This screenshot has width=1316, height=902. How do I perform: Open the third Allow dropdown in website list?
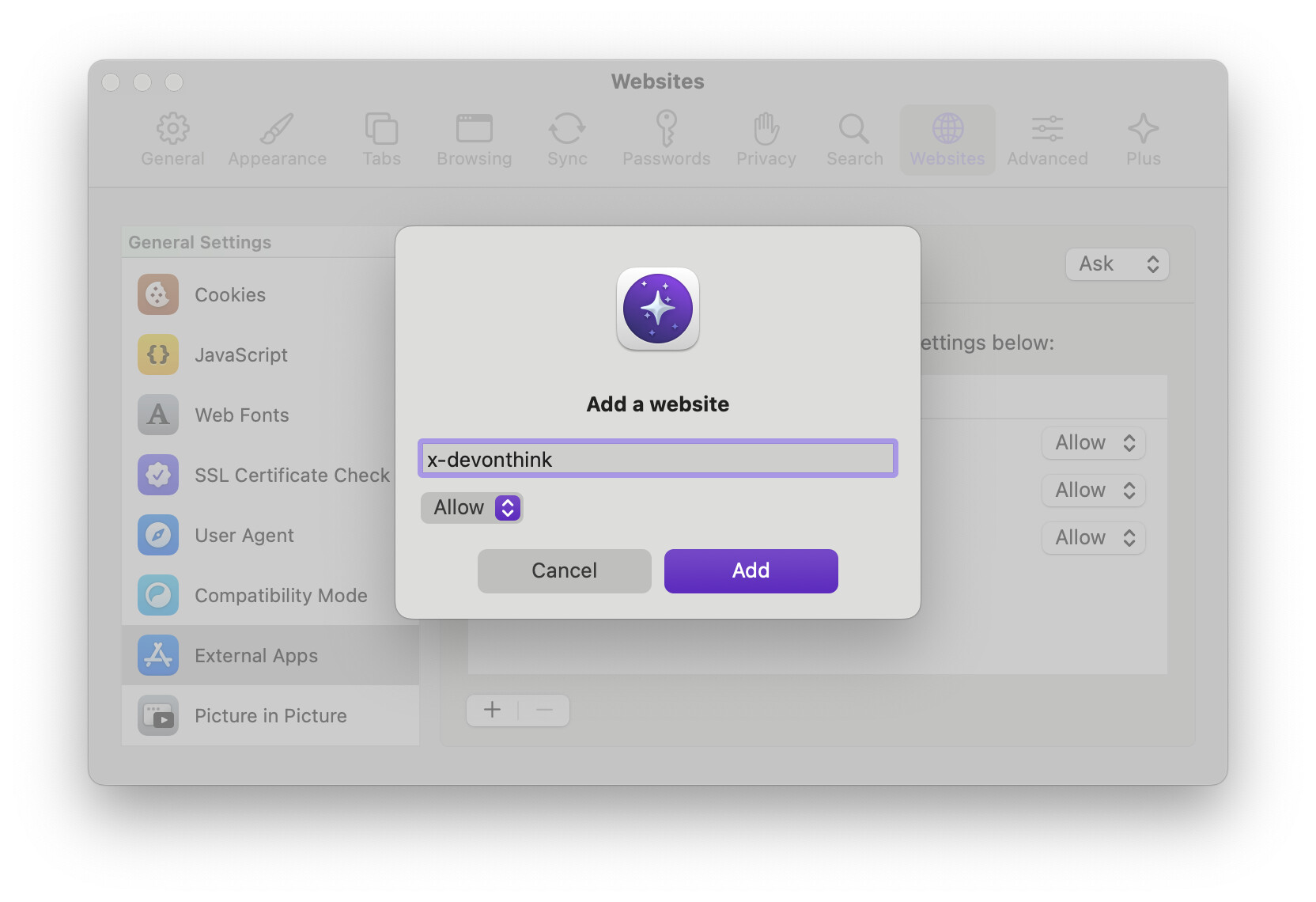point(1094,538)
